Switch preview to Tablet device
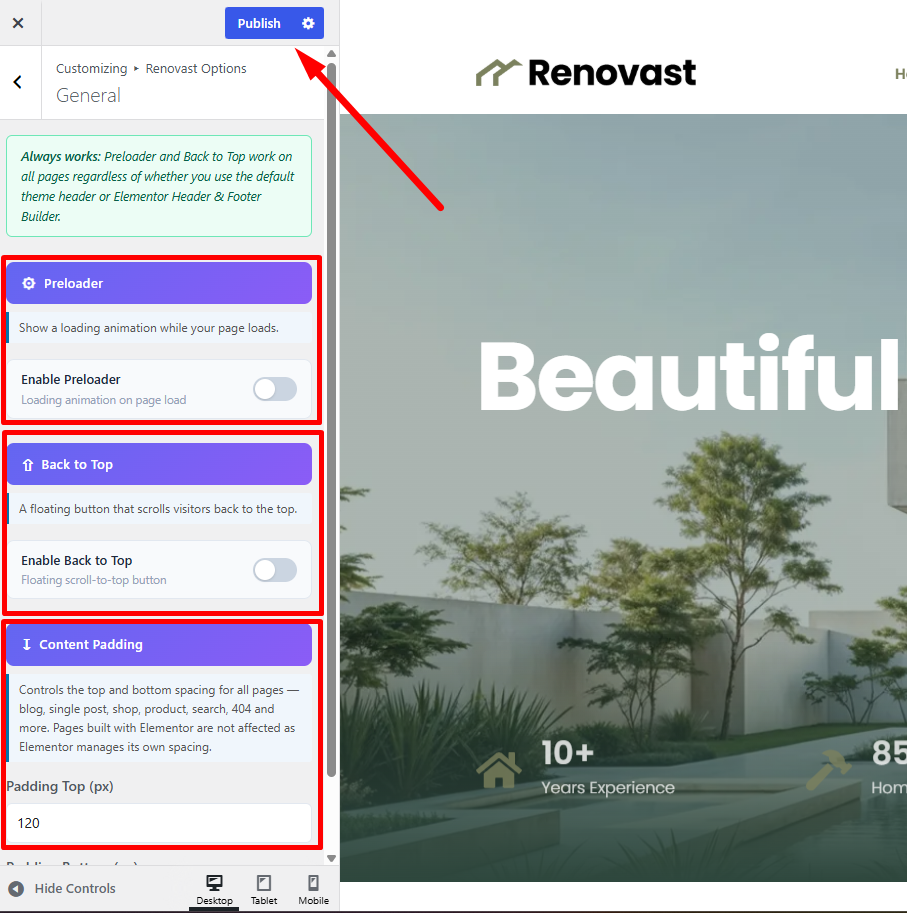Screen dimensions: 907x913 (x=264, y=890)
